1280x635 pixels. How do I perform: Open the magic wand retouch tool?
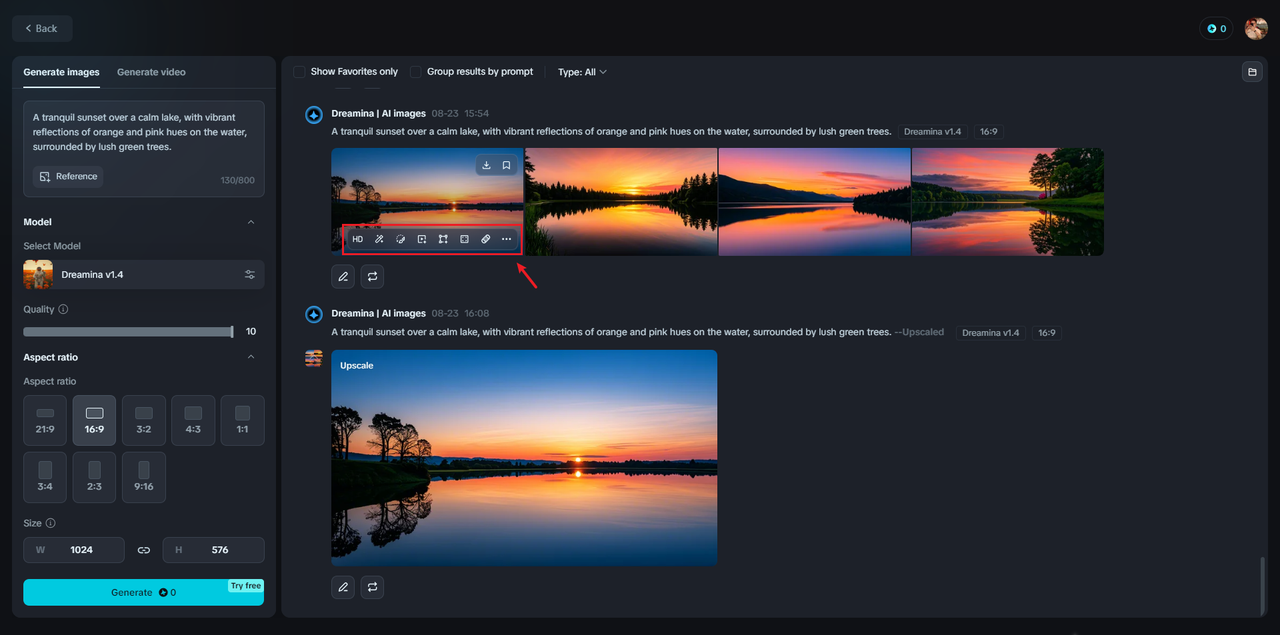[379, 240]
